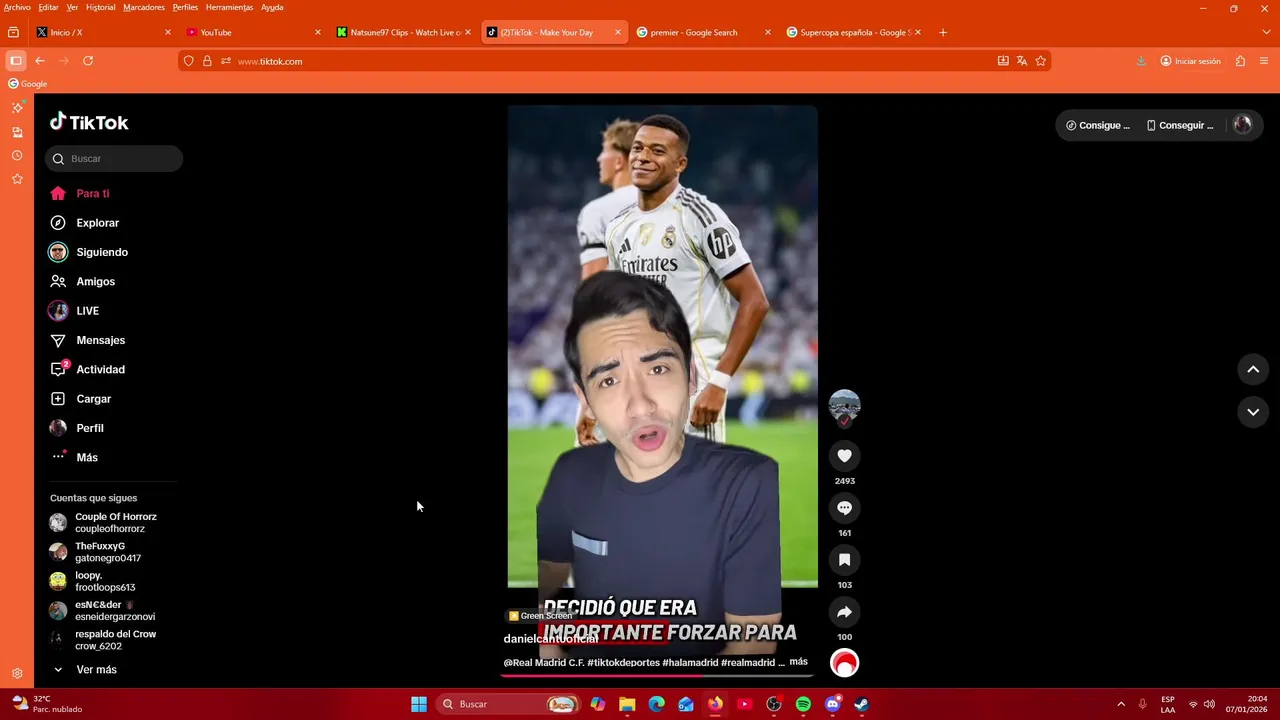Click the Conseguir app button
1280x720 pixels.
coord(1179,125)
